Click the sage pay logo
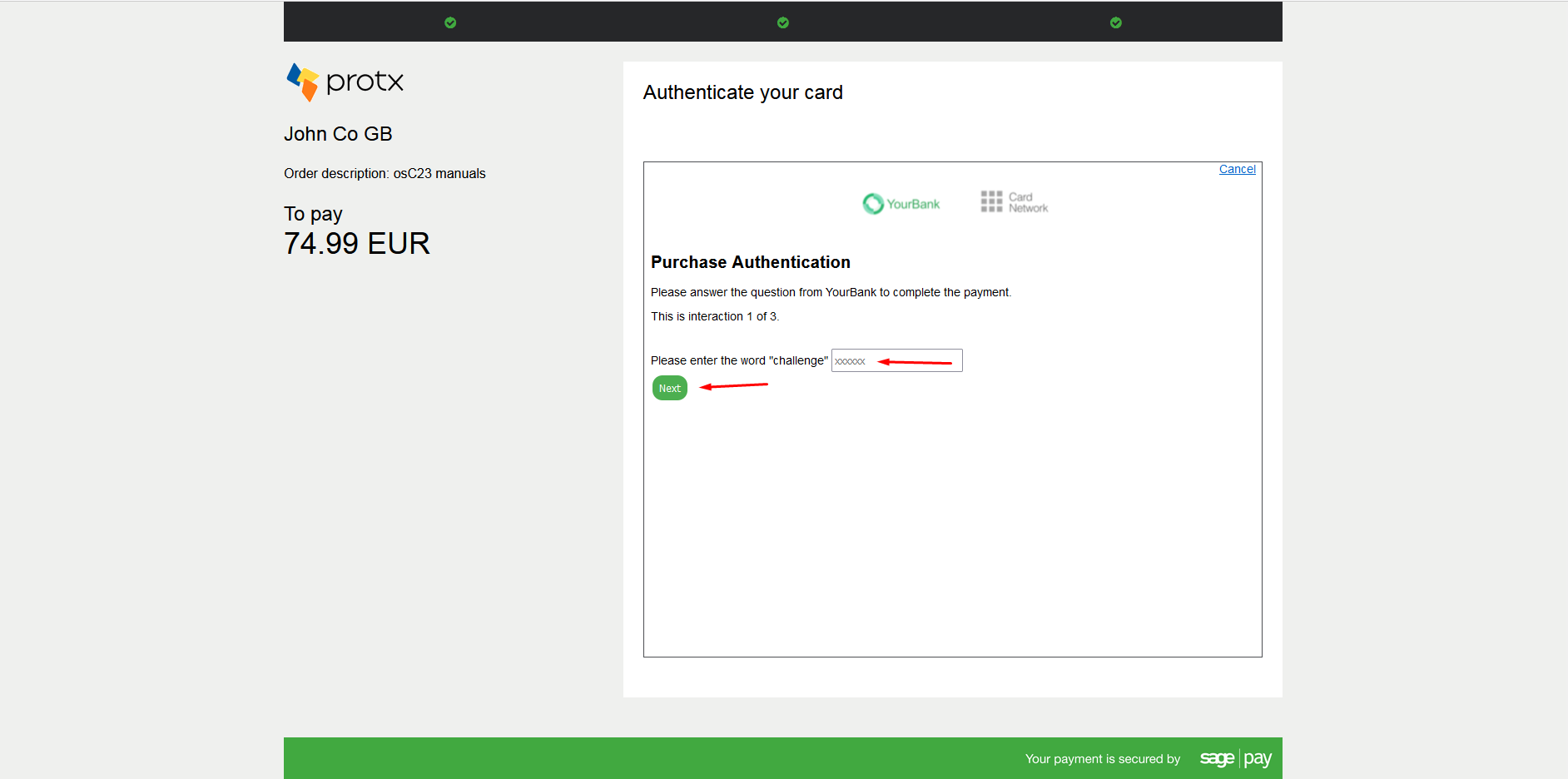Viewport: 1568px width, 779px height. (x=1235, y=758)
